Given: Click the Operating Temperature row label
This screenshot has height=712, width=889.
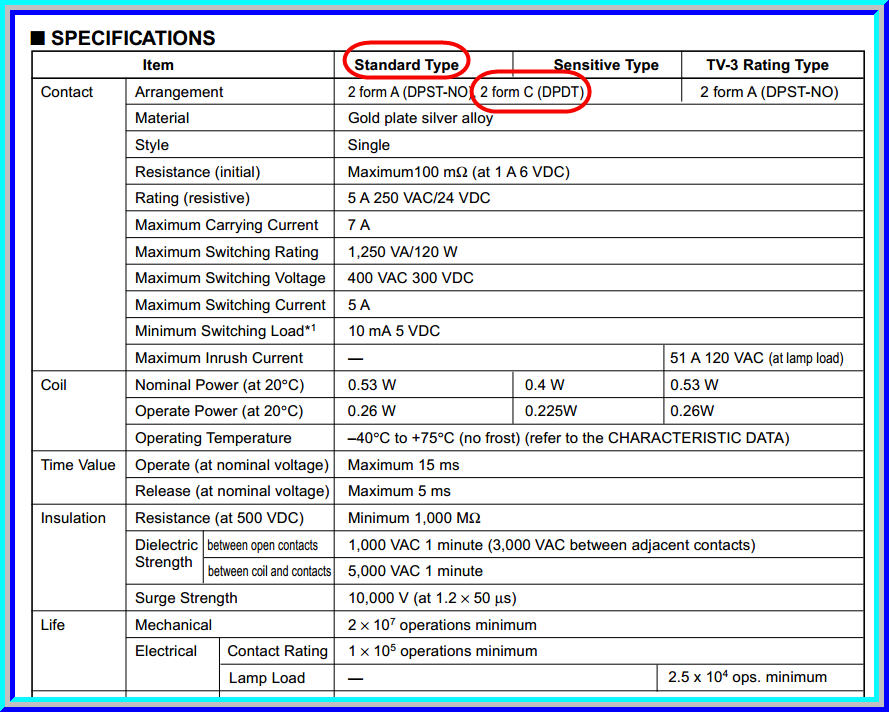Looking at the screenshot, I should (213, 438).
